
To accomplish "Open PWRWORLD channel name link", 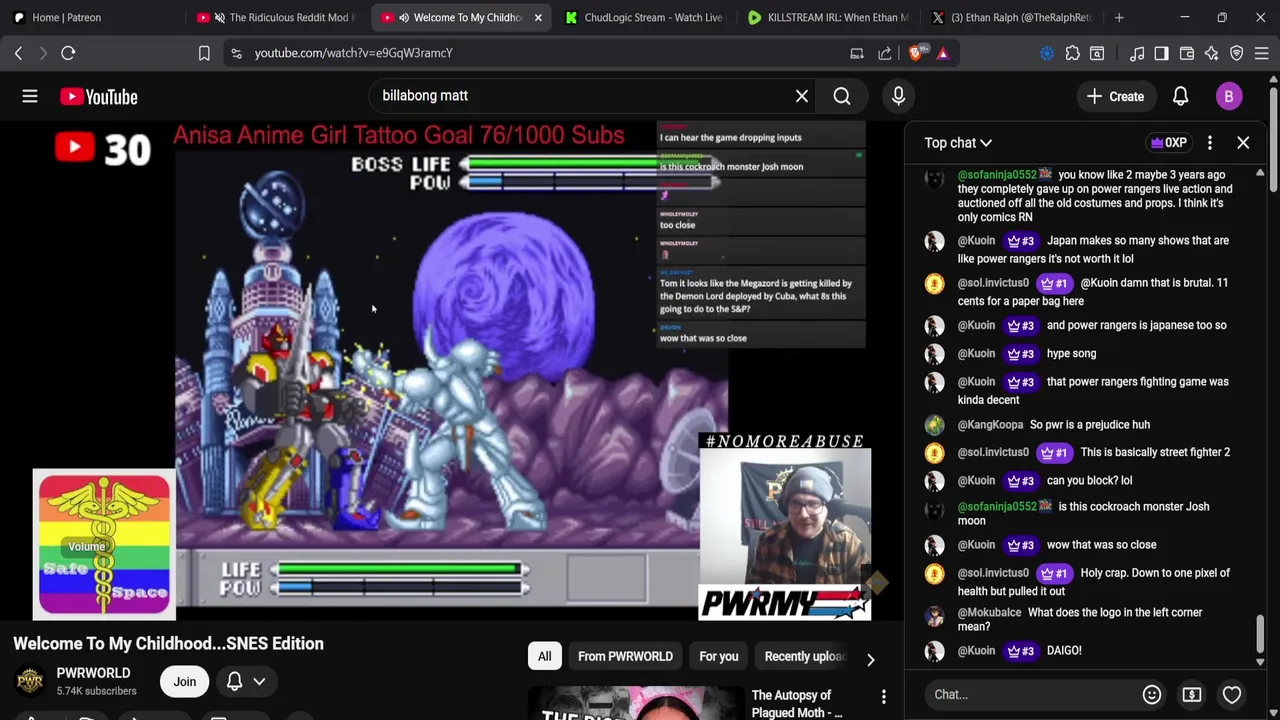I will pyautogui.click(x=93, y=673).
